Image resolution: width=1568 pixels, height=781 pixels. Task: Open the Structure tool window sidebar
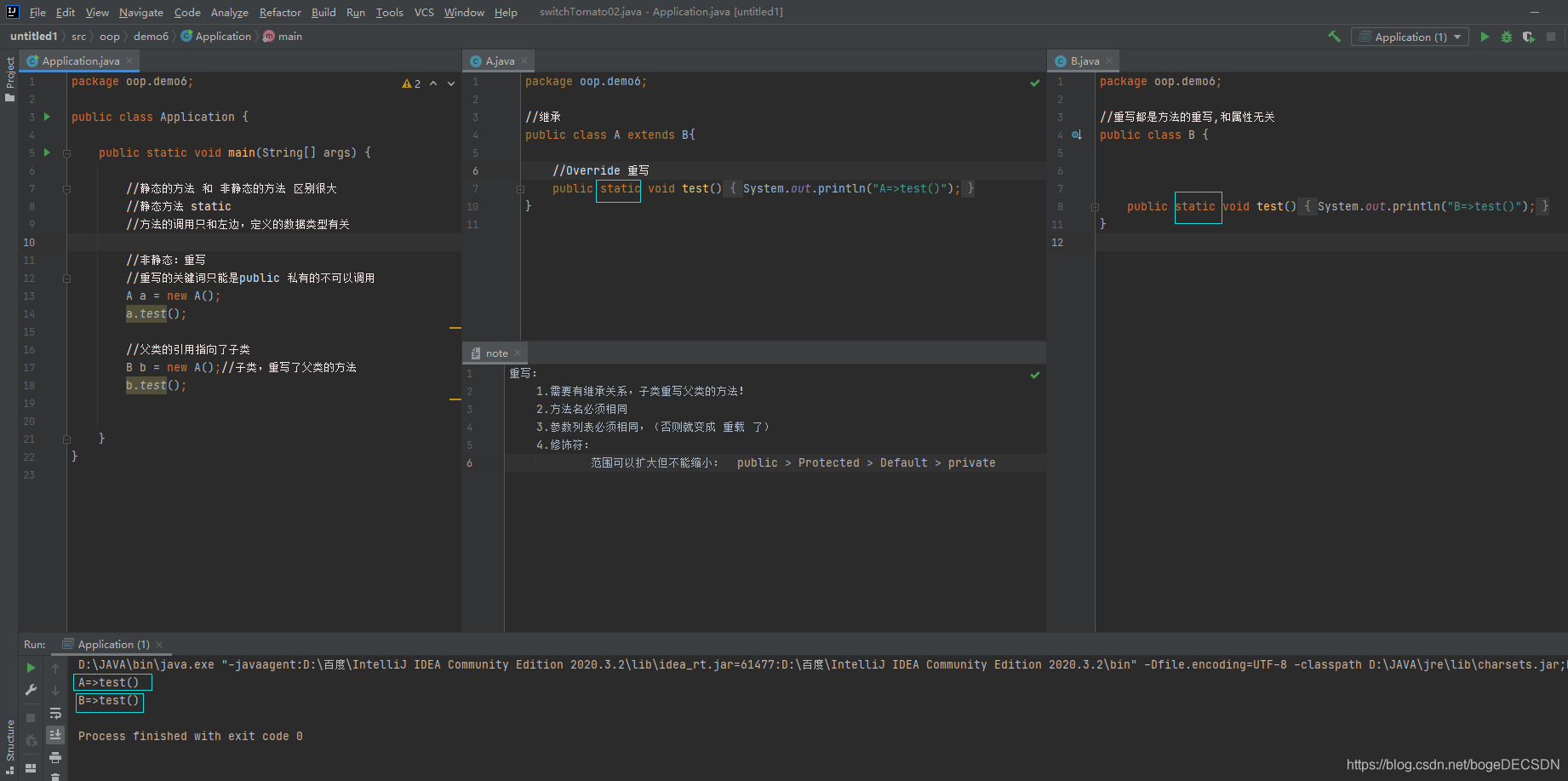coord(10,746)
